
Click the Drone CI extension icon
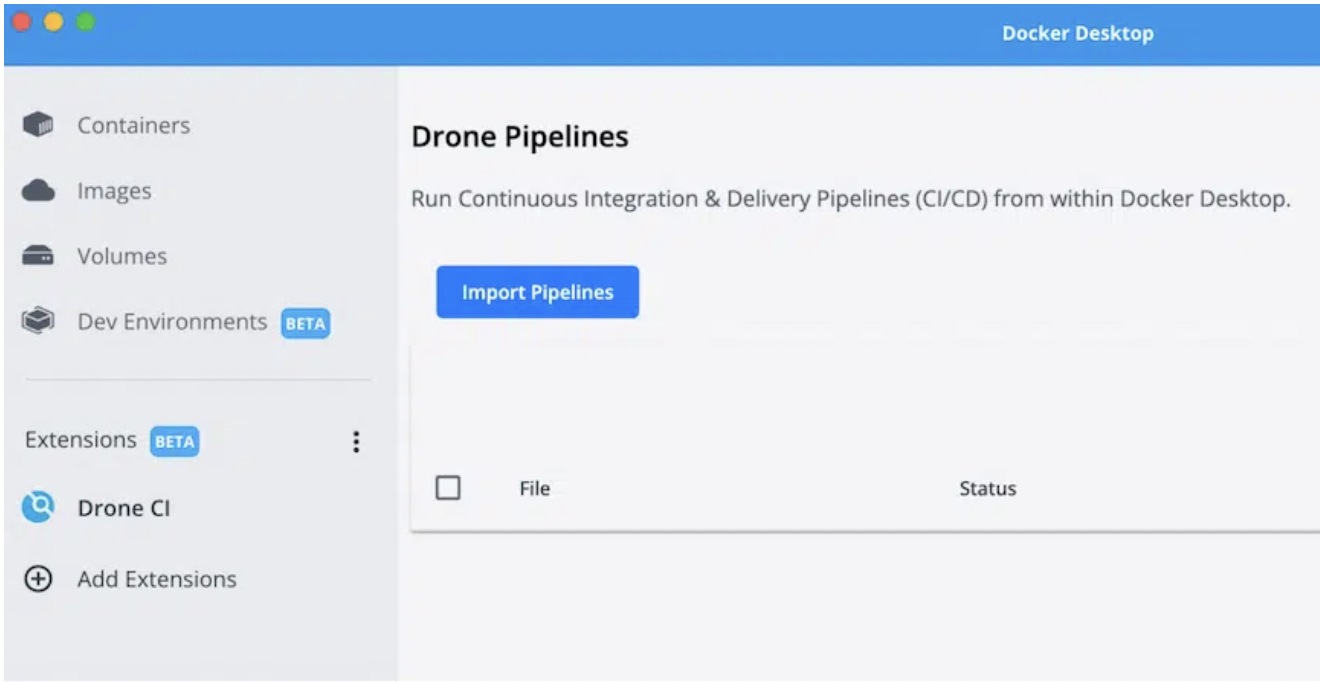38,509
